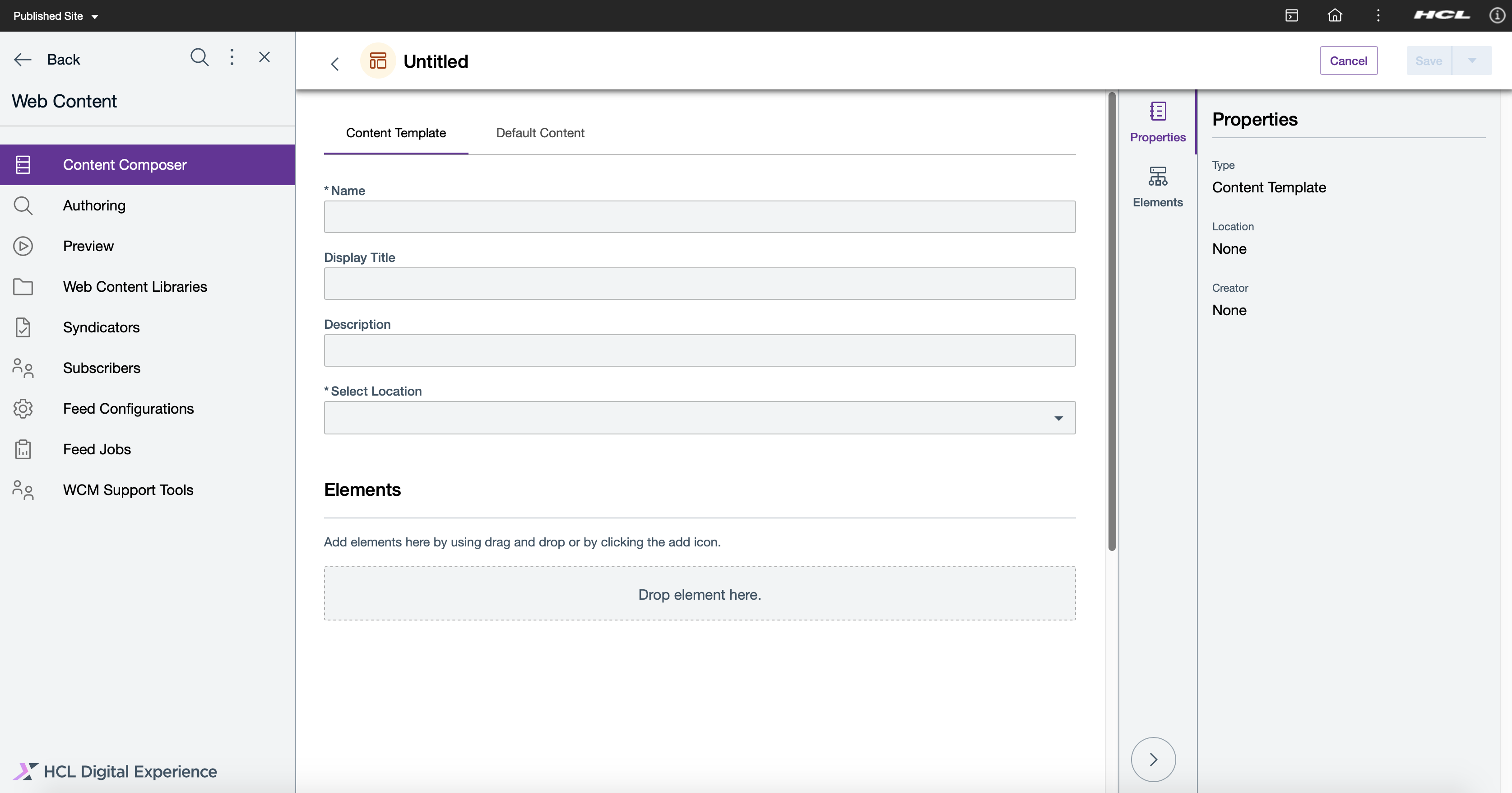Click the Preview play icon
Viewport: 1512px width, 793px height.
[23, 246]
